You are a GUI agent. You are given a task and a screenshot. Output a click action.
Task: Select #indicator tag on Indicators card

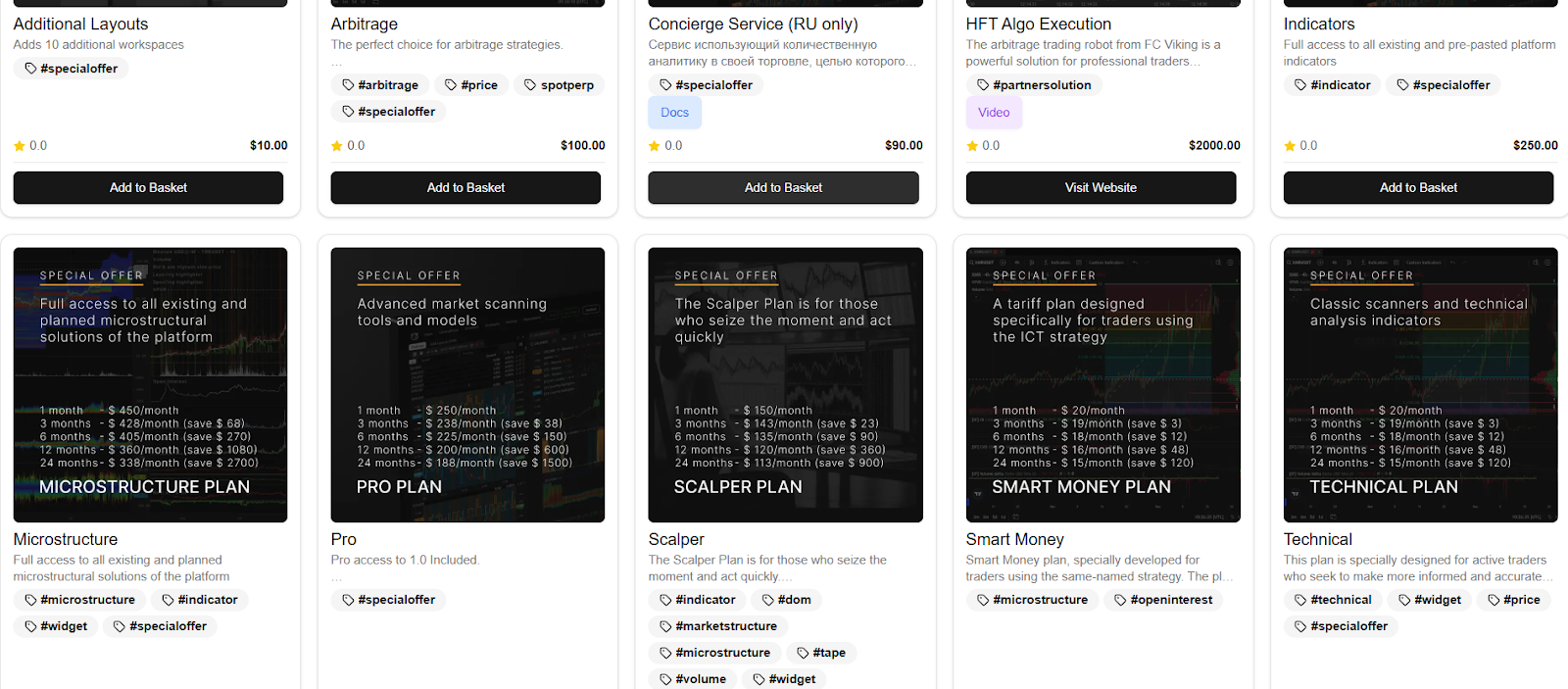(x=1332, y=85)
